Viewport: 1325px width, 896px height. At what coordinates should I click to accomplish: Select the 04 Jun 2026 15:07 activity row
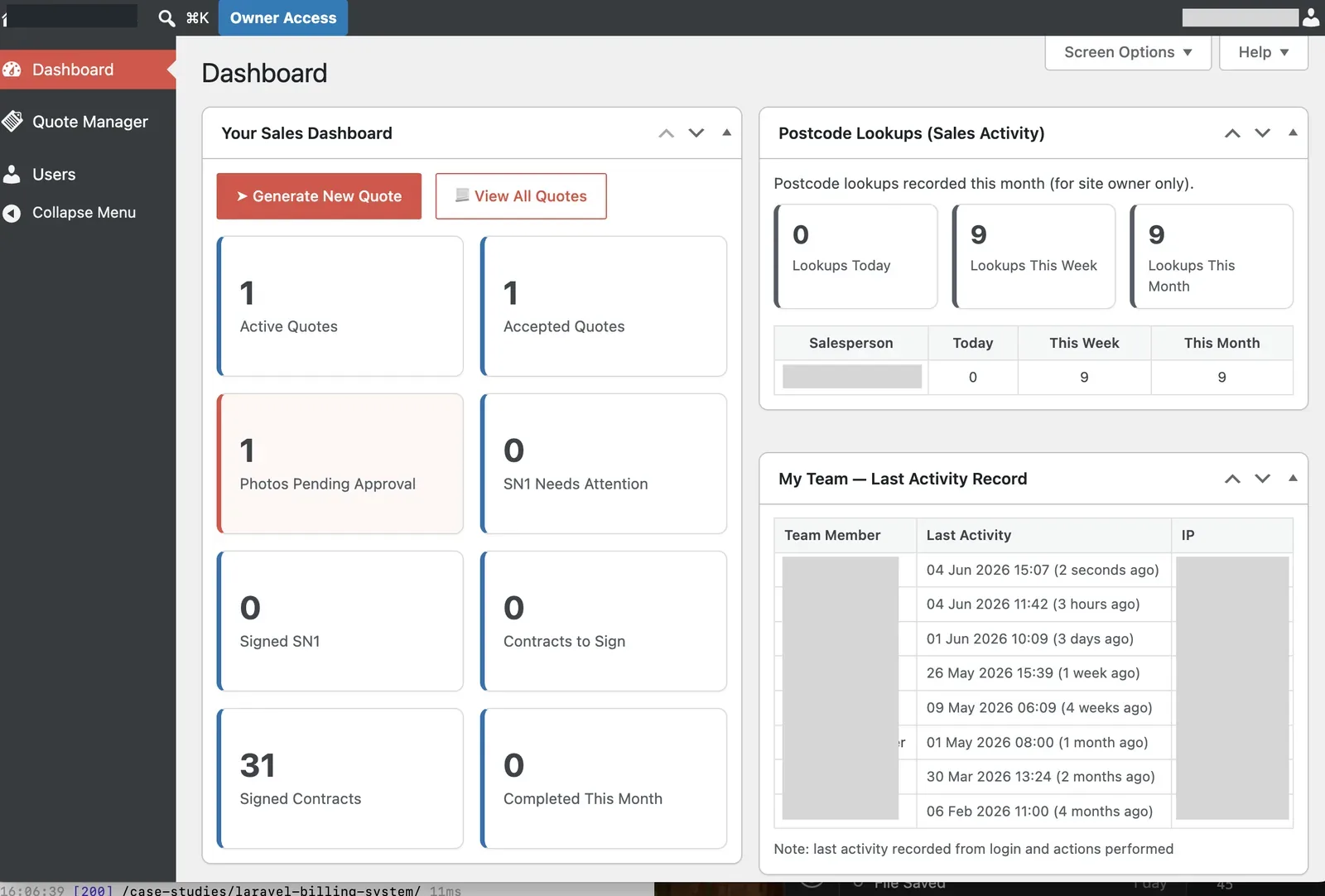coord(1033,570)
